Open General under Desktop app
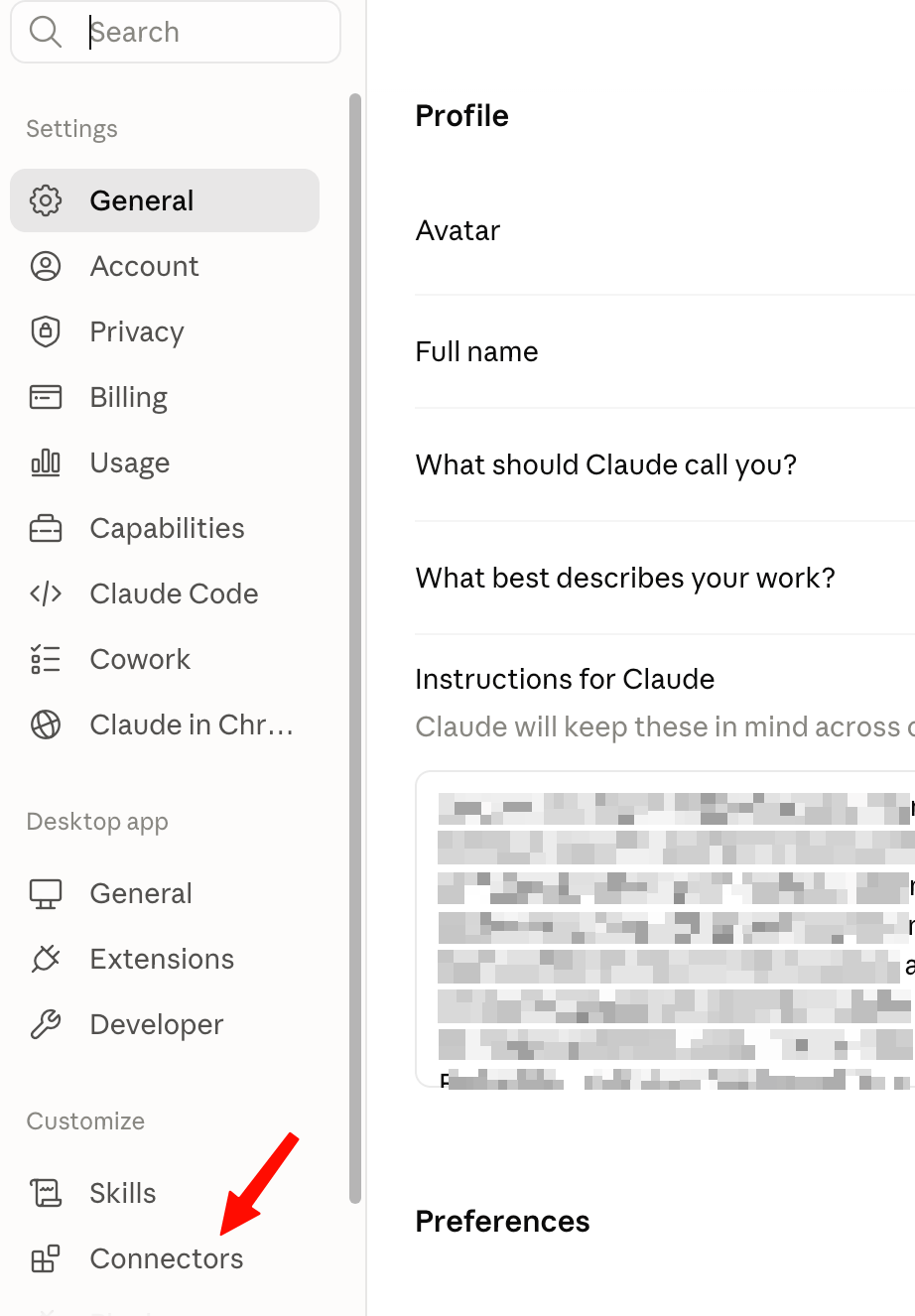Image resolution: width=915 pixels, height=1316 pixels. tap(165, 893)
